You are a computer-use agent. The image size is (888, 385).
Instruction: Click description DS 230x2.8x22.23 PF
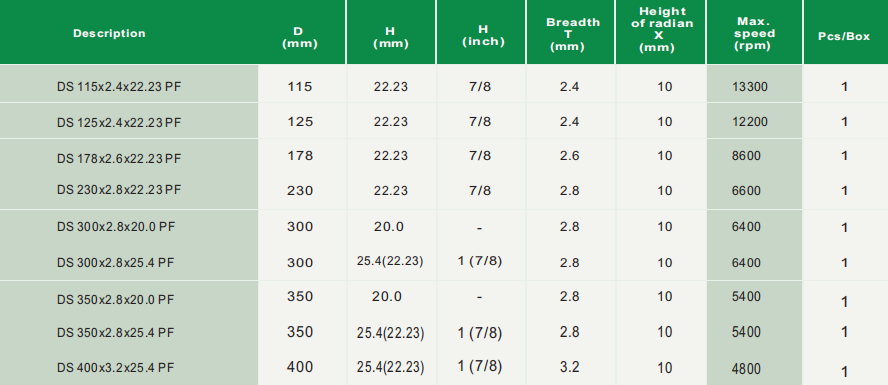tap(119, 190)
